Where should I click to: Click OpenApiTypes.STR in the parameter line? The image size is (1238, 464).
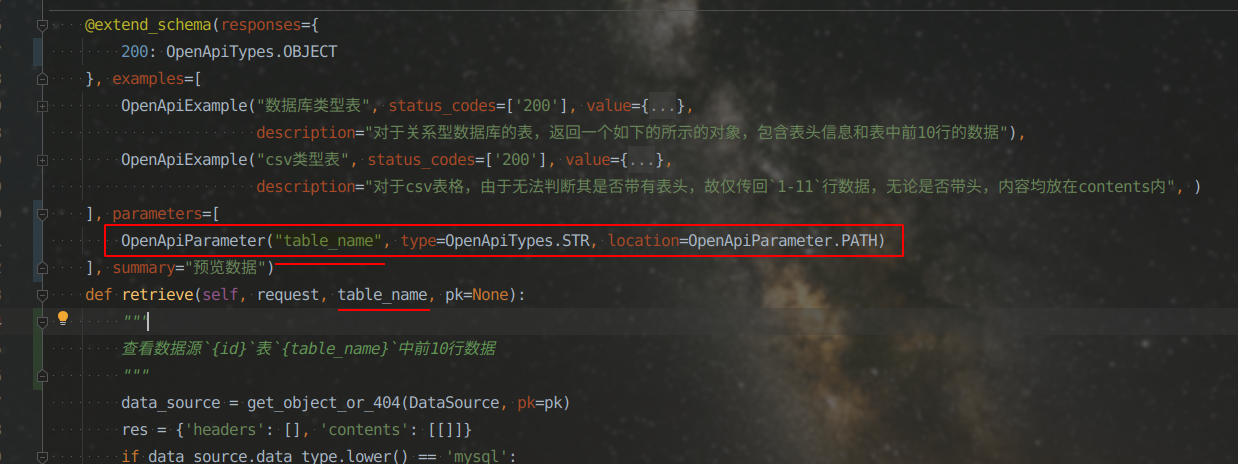point(517,240)
